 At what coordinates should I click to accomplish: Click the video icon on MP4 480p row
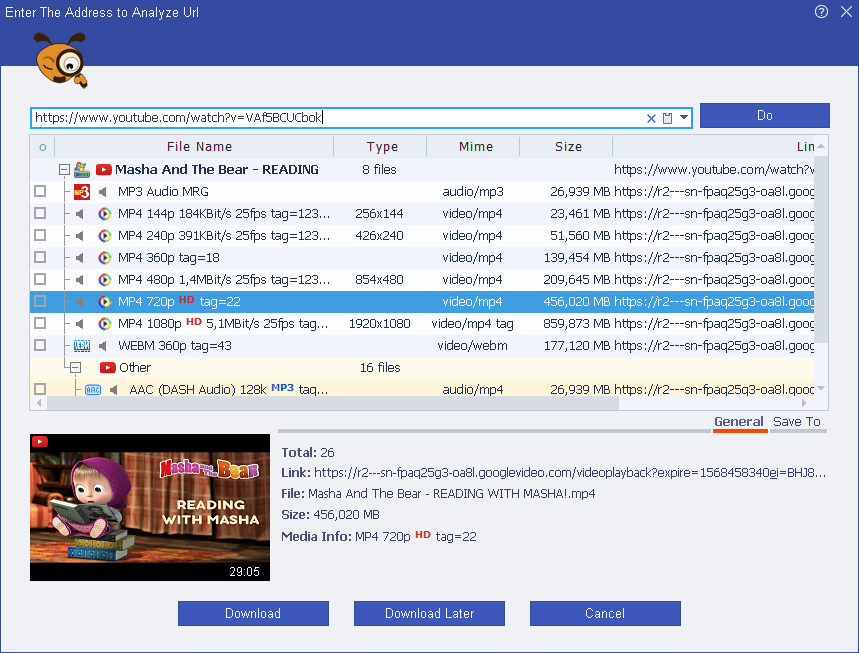[x=104, y=279]
